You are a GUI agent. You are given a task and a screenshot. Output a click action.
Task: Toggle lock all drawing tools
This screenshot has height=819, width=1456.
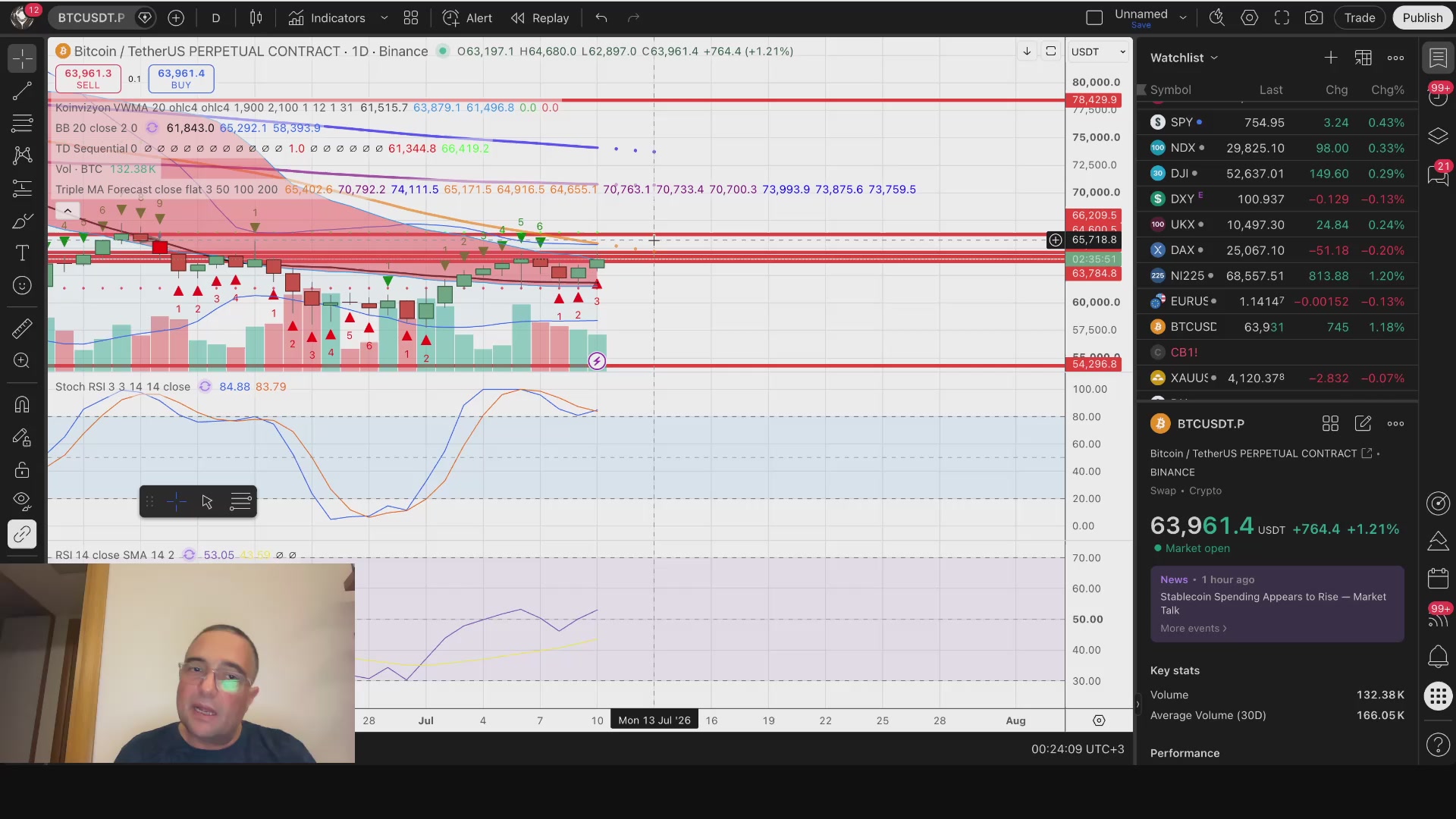(x=22, y=470)
